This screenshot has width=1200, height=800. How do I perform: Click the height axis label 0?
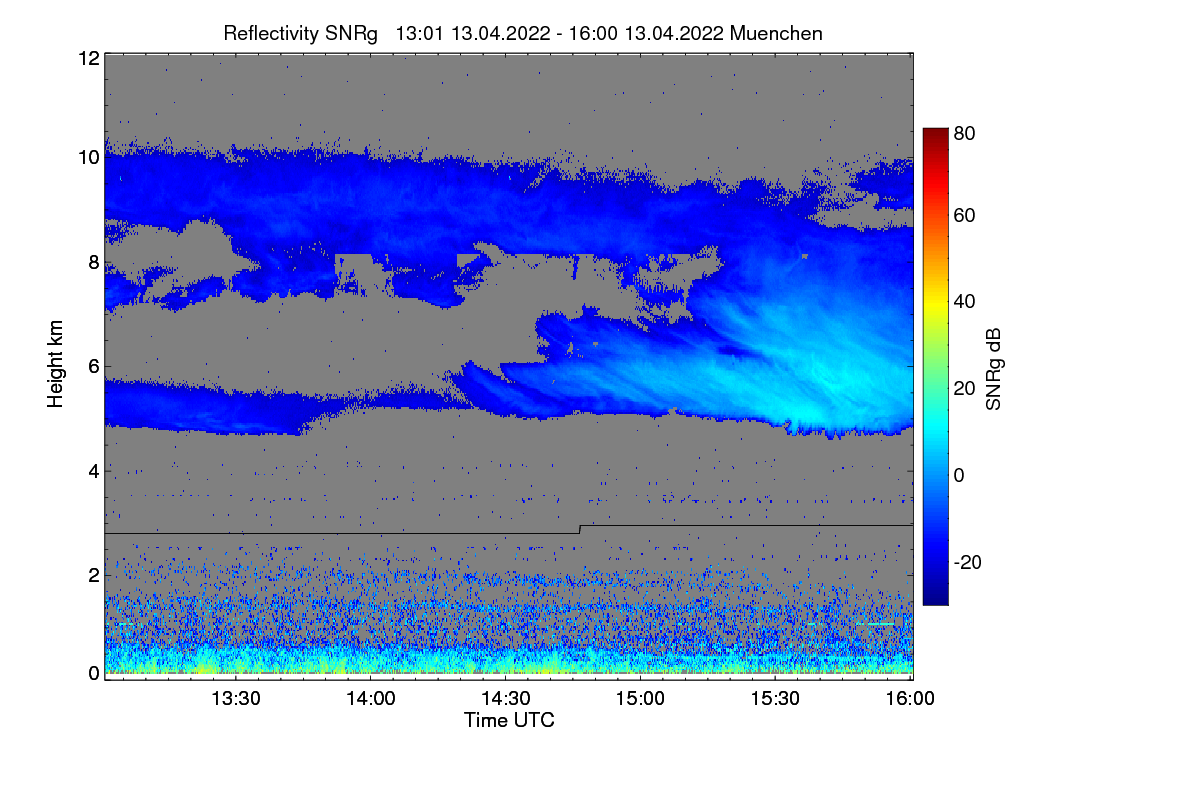click(x=93, y=673)
